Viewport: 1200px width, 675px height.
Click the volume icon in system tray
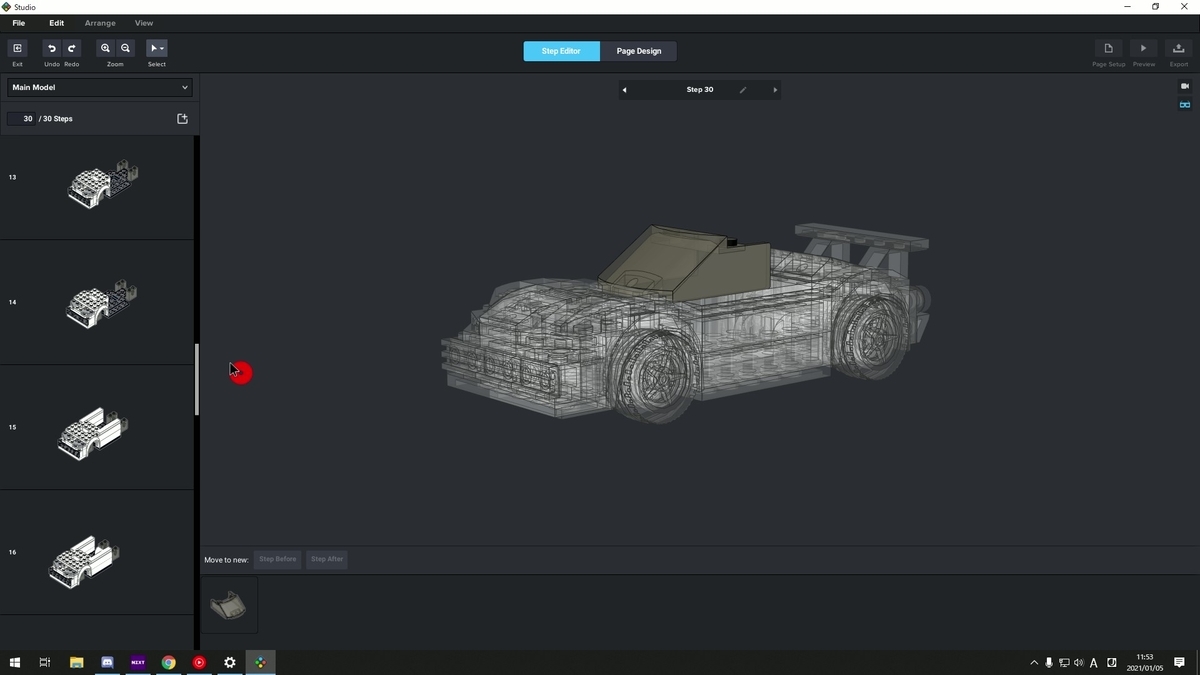[x=1078, y=663]
